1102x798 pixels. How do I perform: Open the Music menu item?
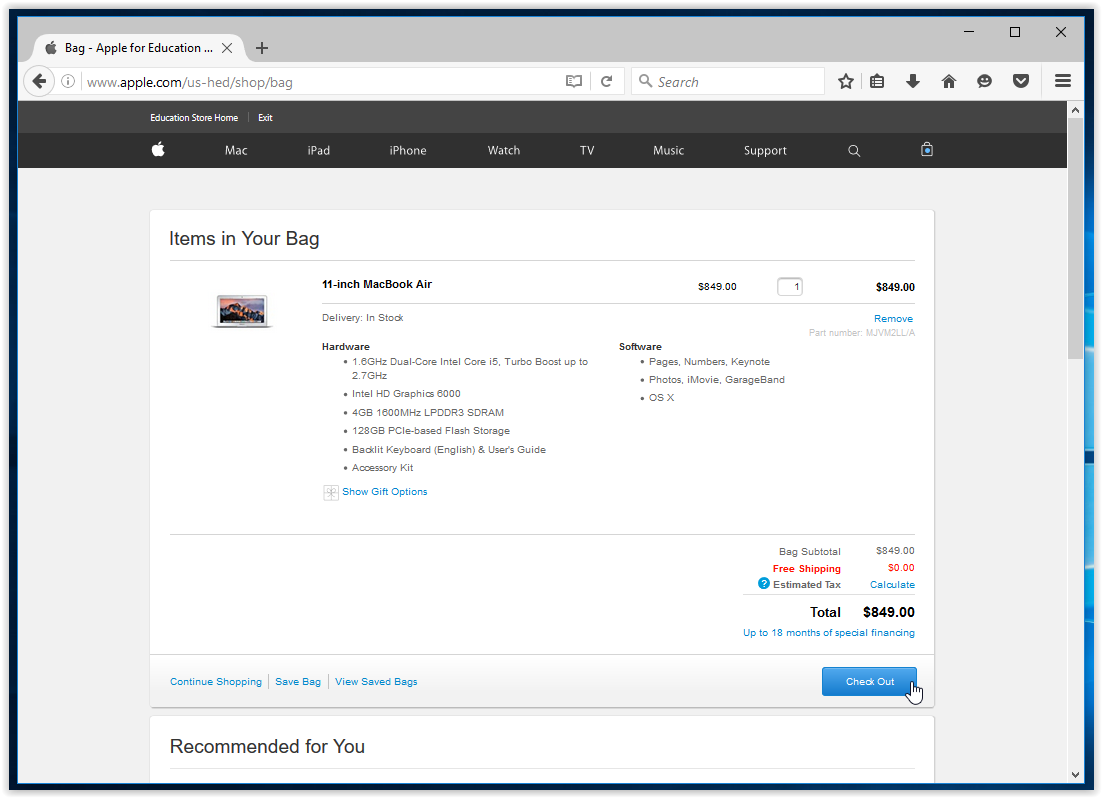(x=668, y=150)
